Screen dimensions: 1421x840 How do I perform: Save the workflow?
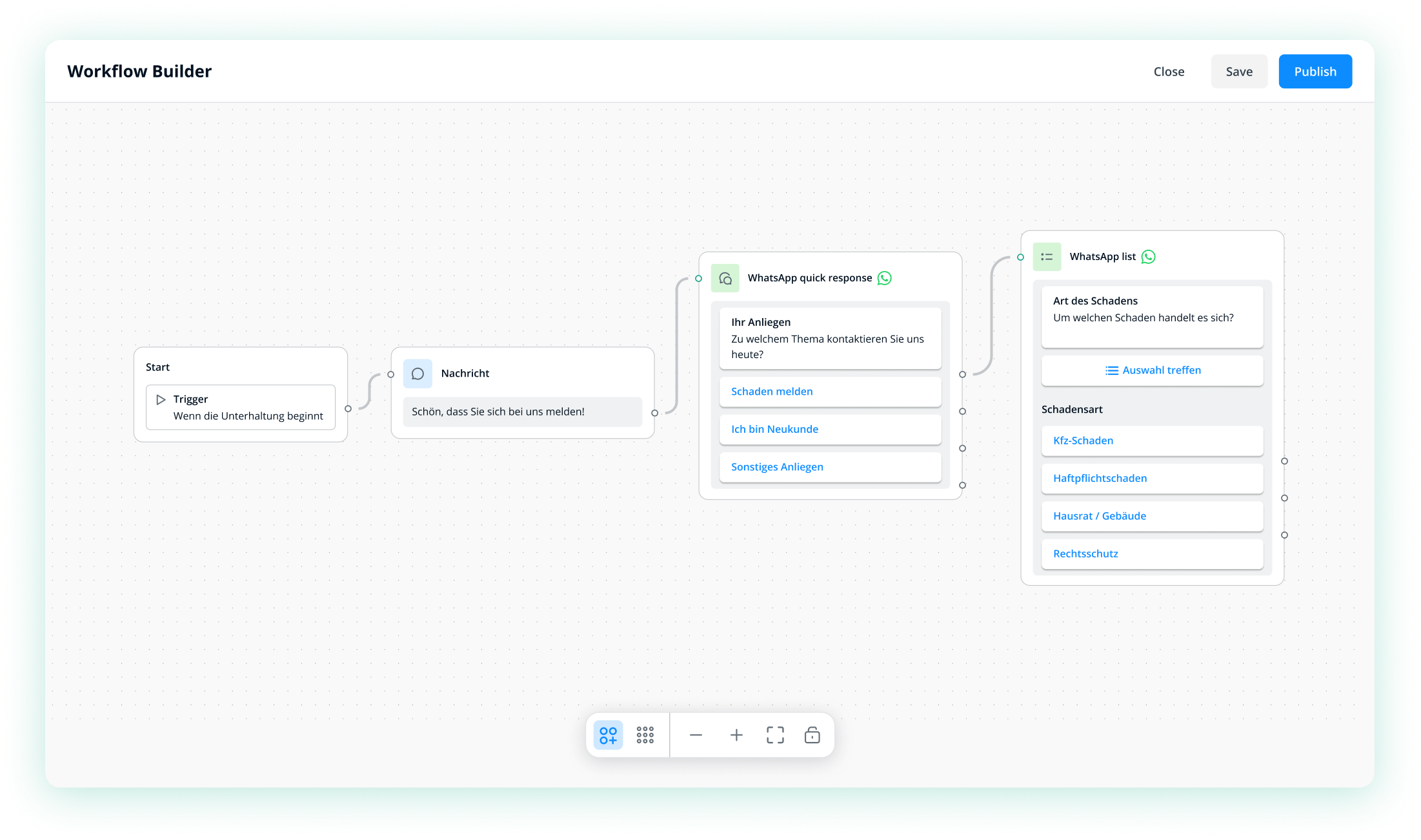pos(1238,71)
